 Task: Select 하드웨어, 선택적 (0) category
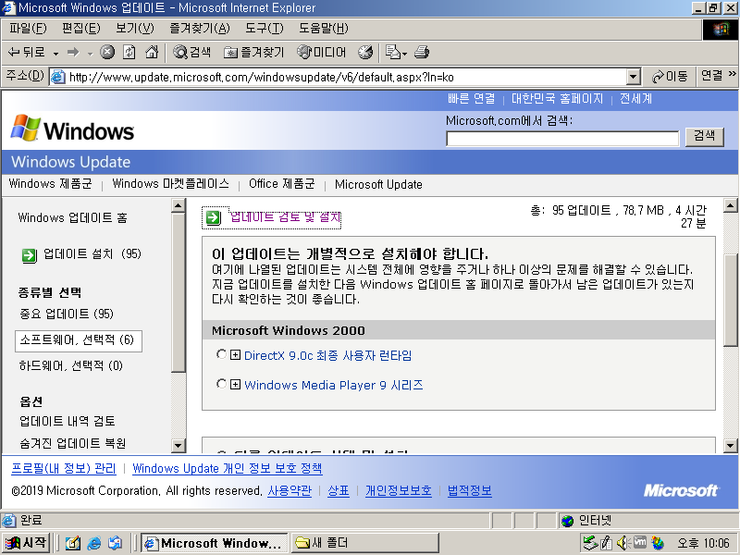point(71,366)
